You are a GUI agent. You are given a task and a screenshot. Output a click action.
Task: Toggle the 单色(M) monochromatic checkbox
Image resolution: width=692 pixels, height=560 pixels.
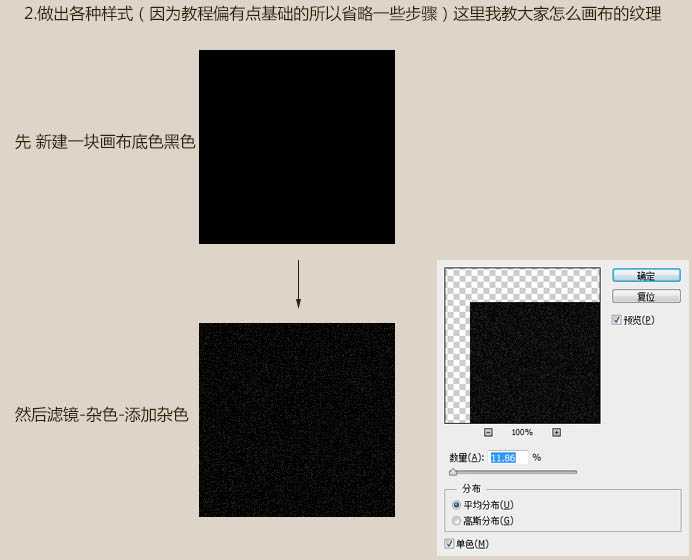point(449,543)
